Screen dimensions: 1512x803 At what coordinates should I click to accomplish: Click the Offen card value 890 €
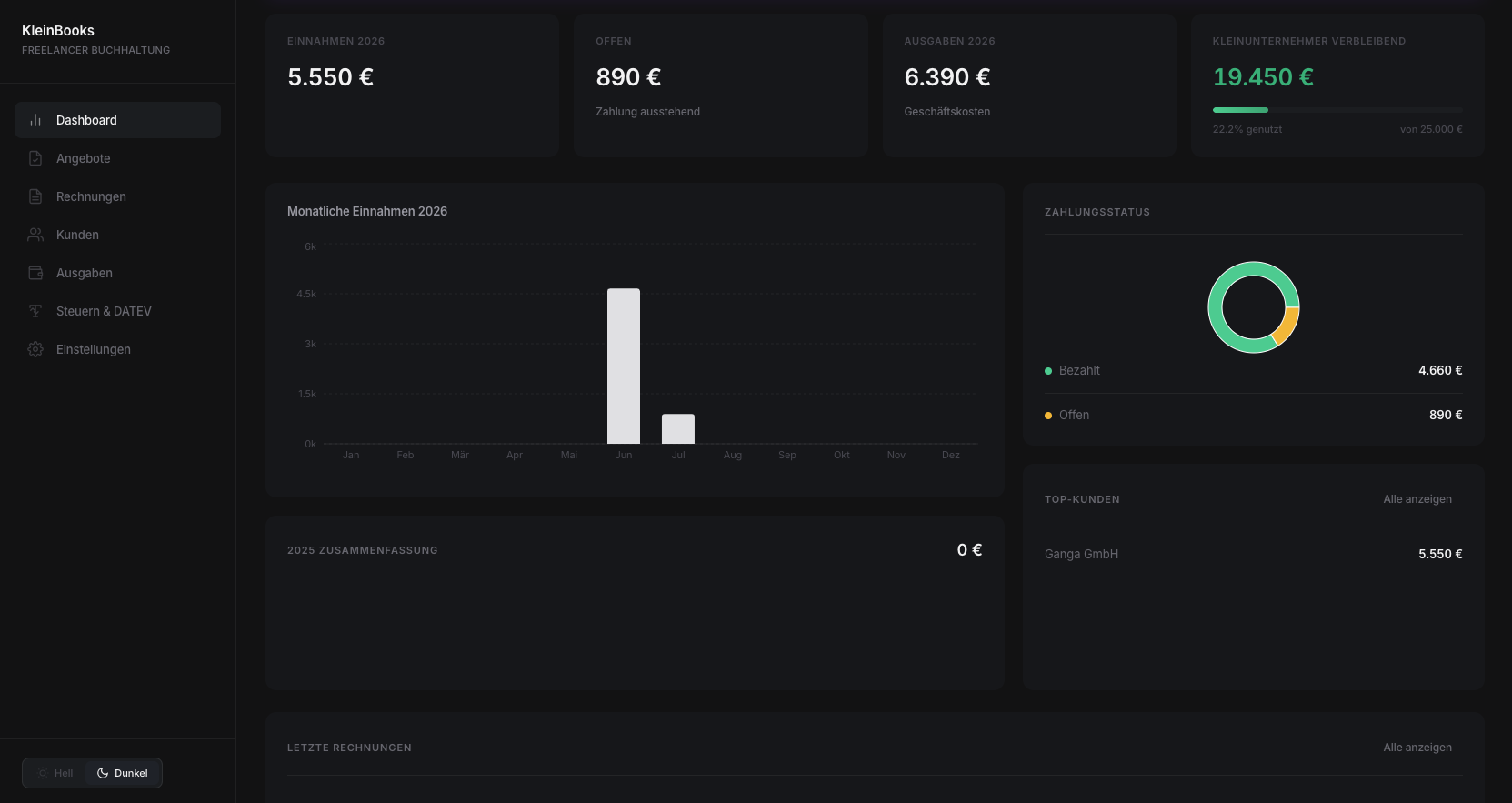pos(628,77)
